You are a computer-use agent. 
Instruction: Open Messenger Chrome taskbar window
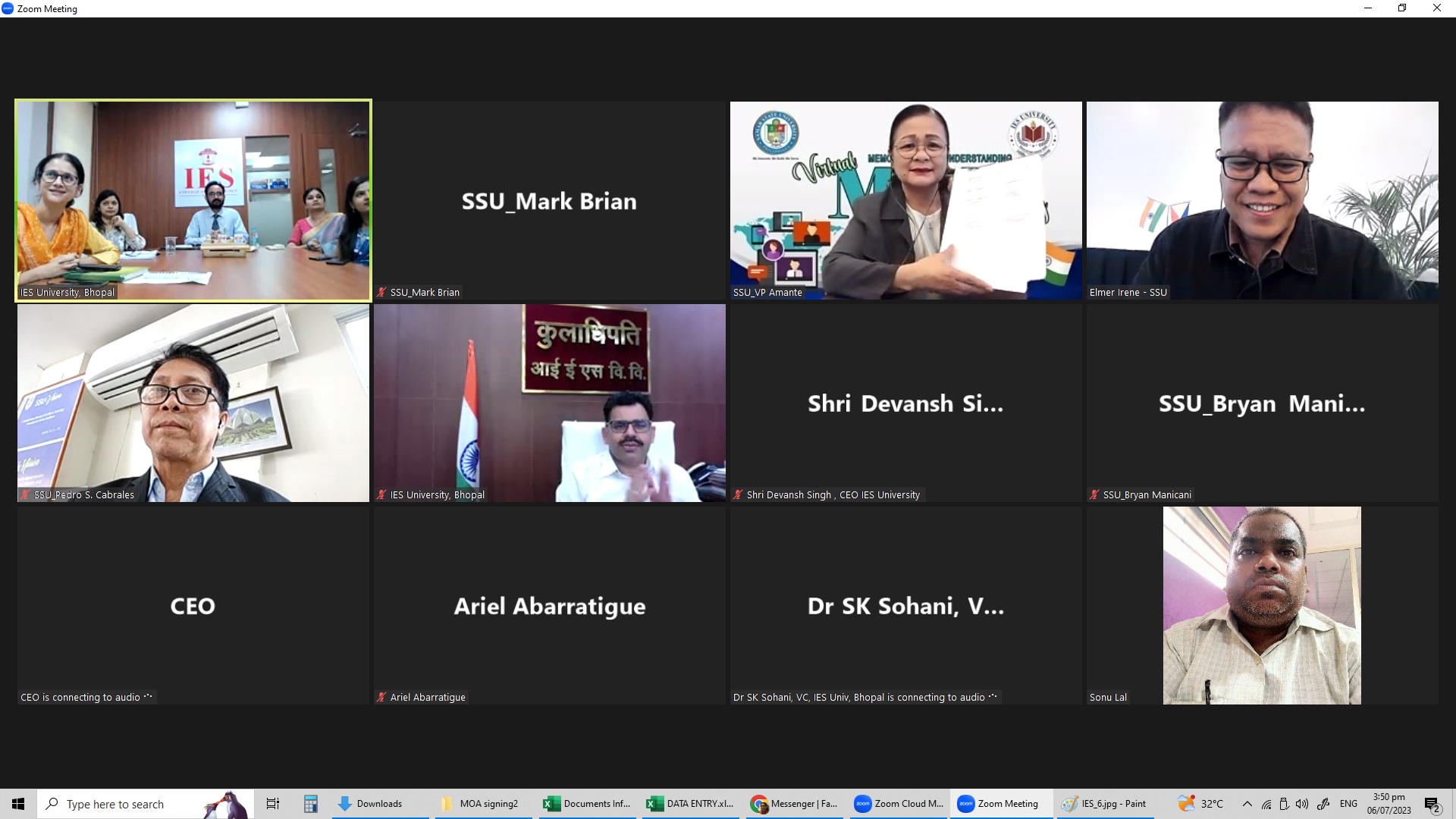[x=795, y=804]
